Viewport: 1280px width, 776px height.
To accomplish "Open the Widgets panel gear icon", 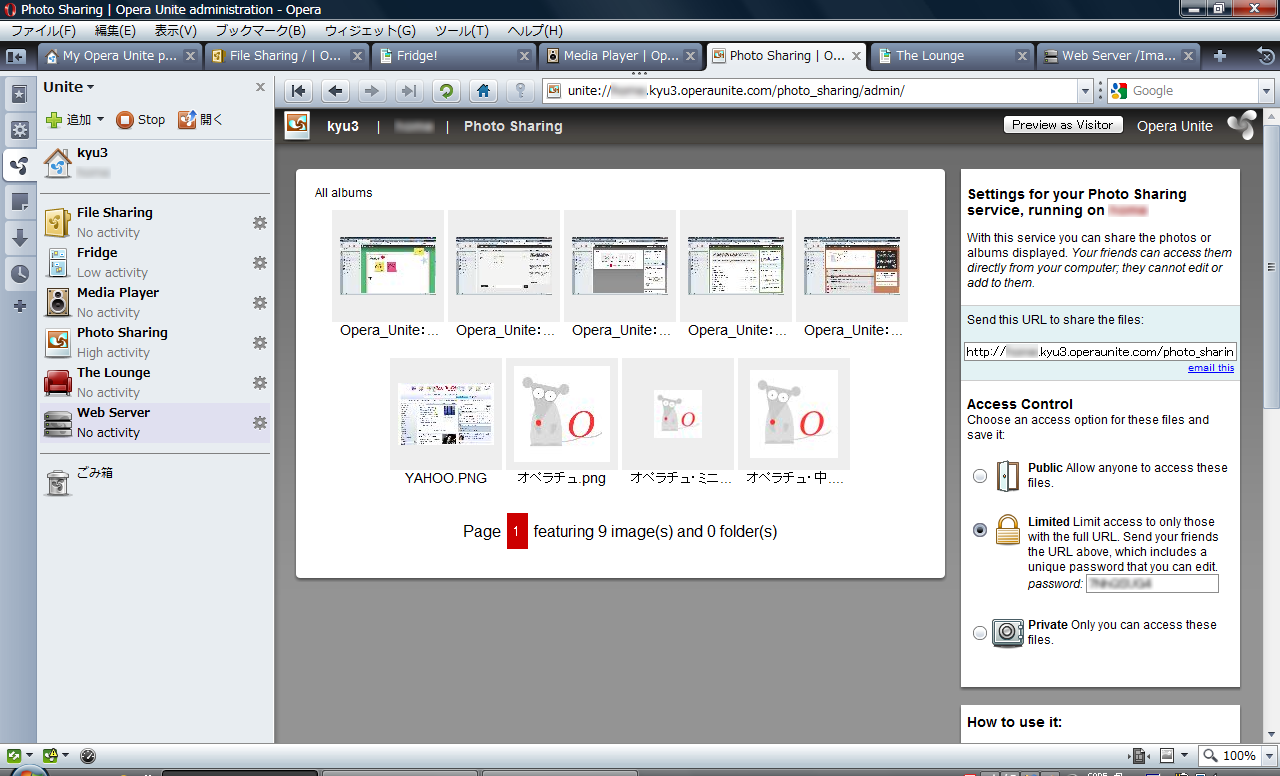I will (19, 130).
